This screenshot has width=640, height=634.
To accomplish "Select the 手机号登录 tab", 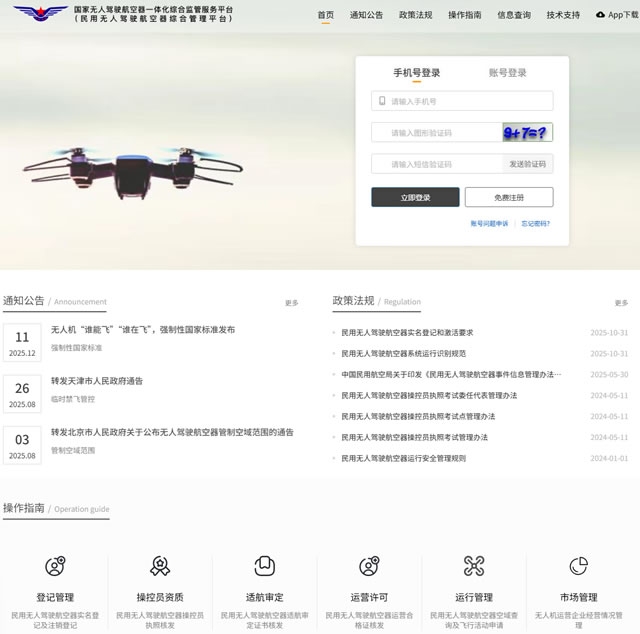I will [416, 73].
